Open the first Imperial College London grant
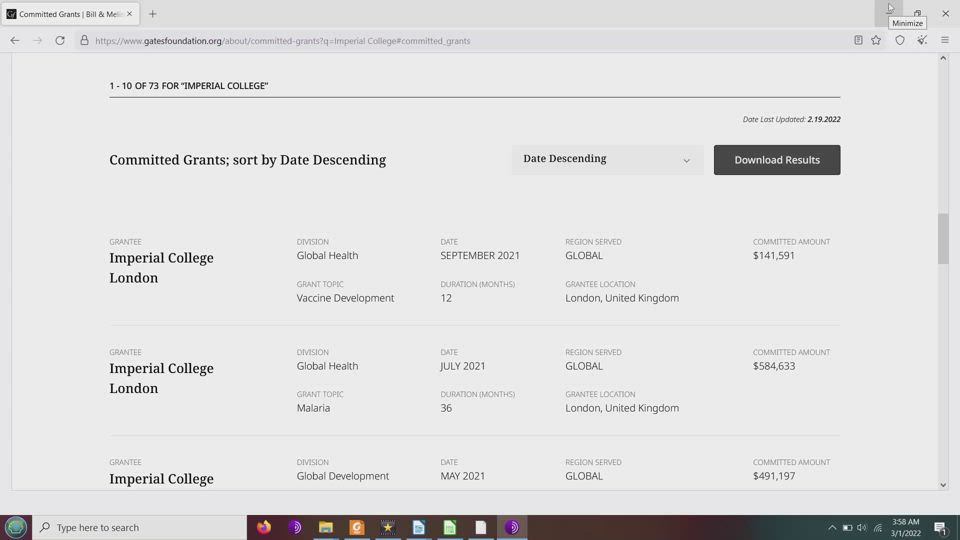The width and height of the screenshot is (960, 540). tap(161, 267)
